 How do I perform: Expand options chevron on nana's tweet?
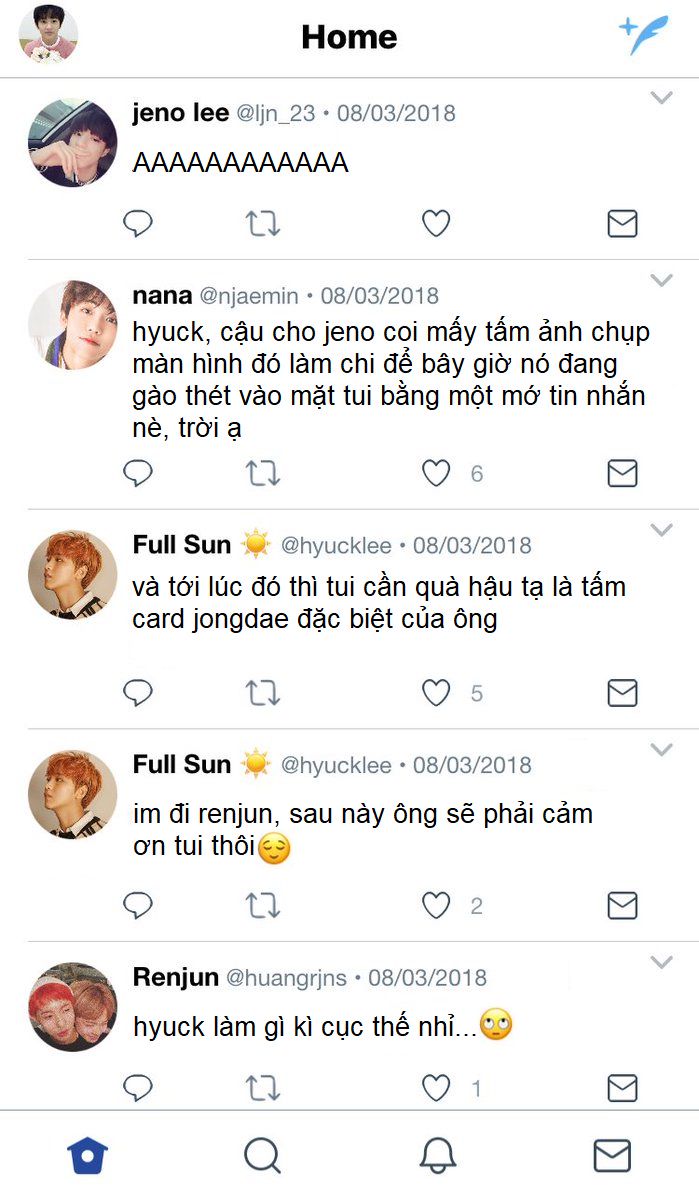tap(661, 280)
